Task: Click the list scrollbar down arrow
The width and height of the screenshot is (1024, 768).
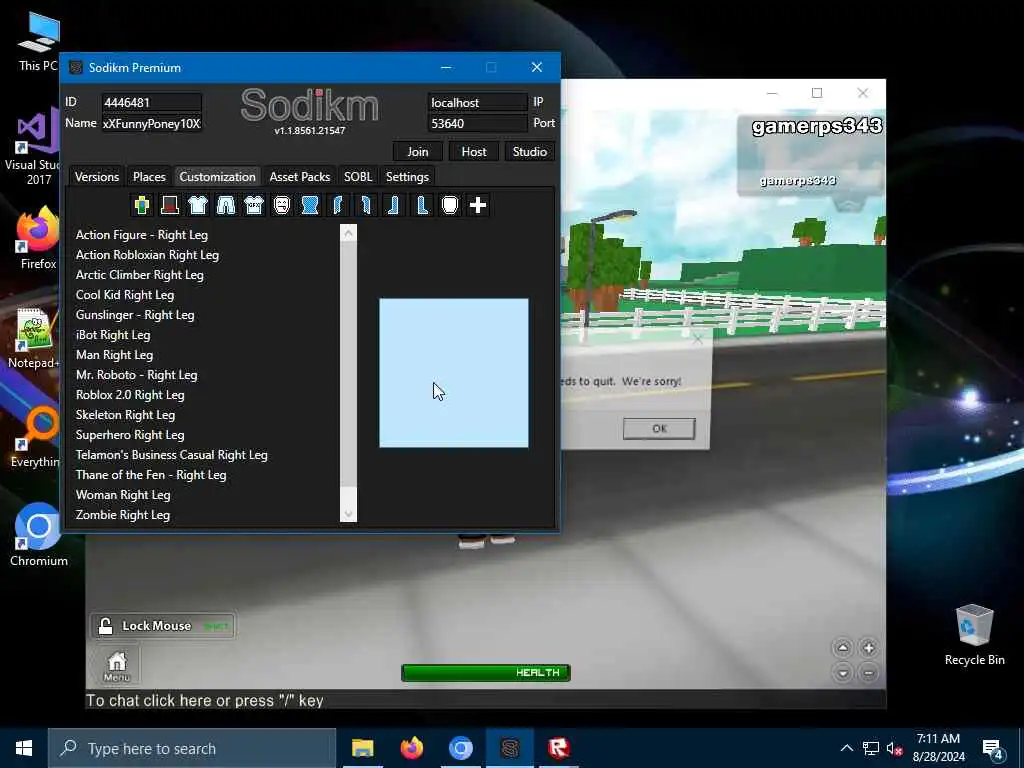Action: tap(349, 514)
